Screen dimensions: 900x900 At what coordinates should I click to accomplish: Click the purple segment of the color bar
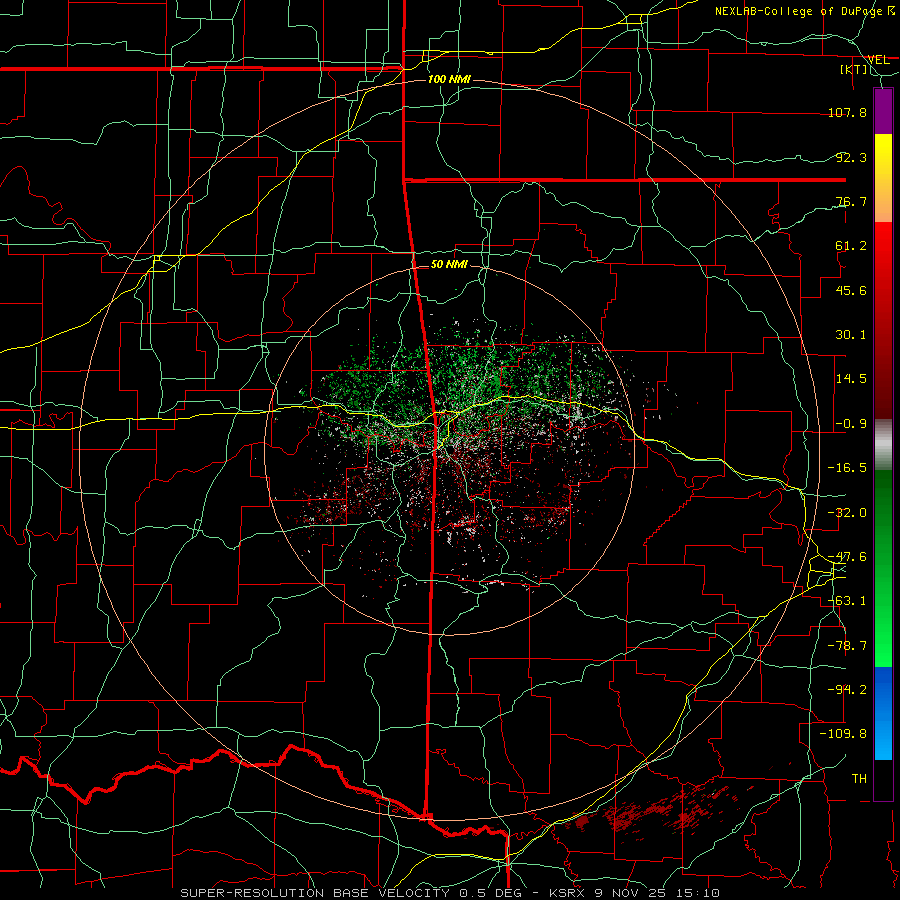(x=883, y=112)
